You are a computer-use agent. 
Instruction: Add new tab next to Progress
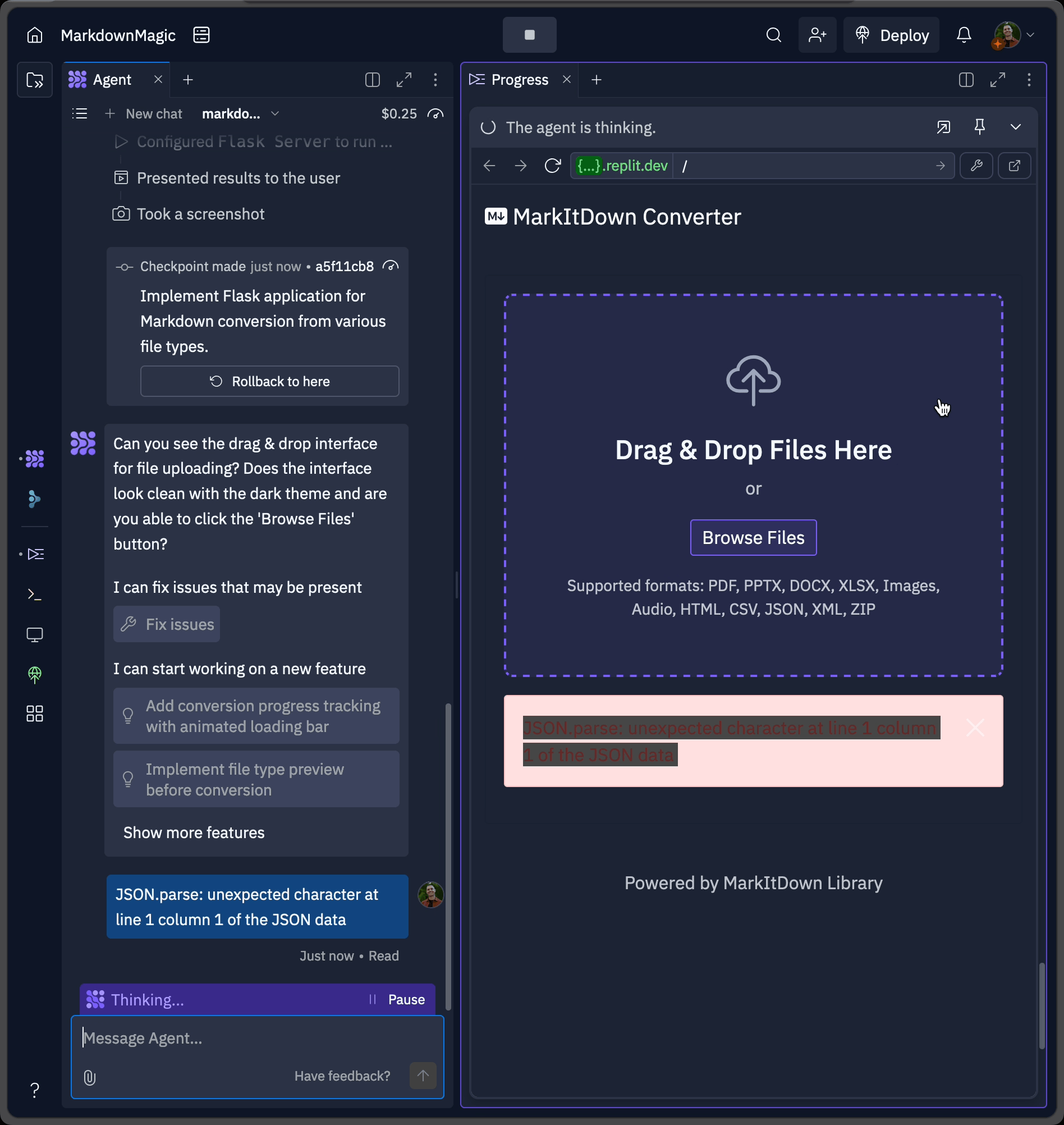click(596, 80)
